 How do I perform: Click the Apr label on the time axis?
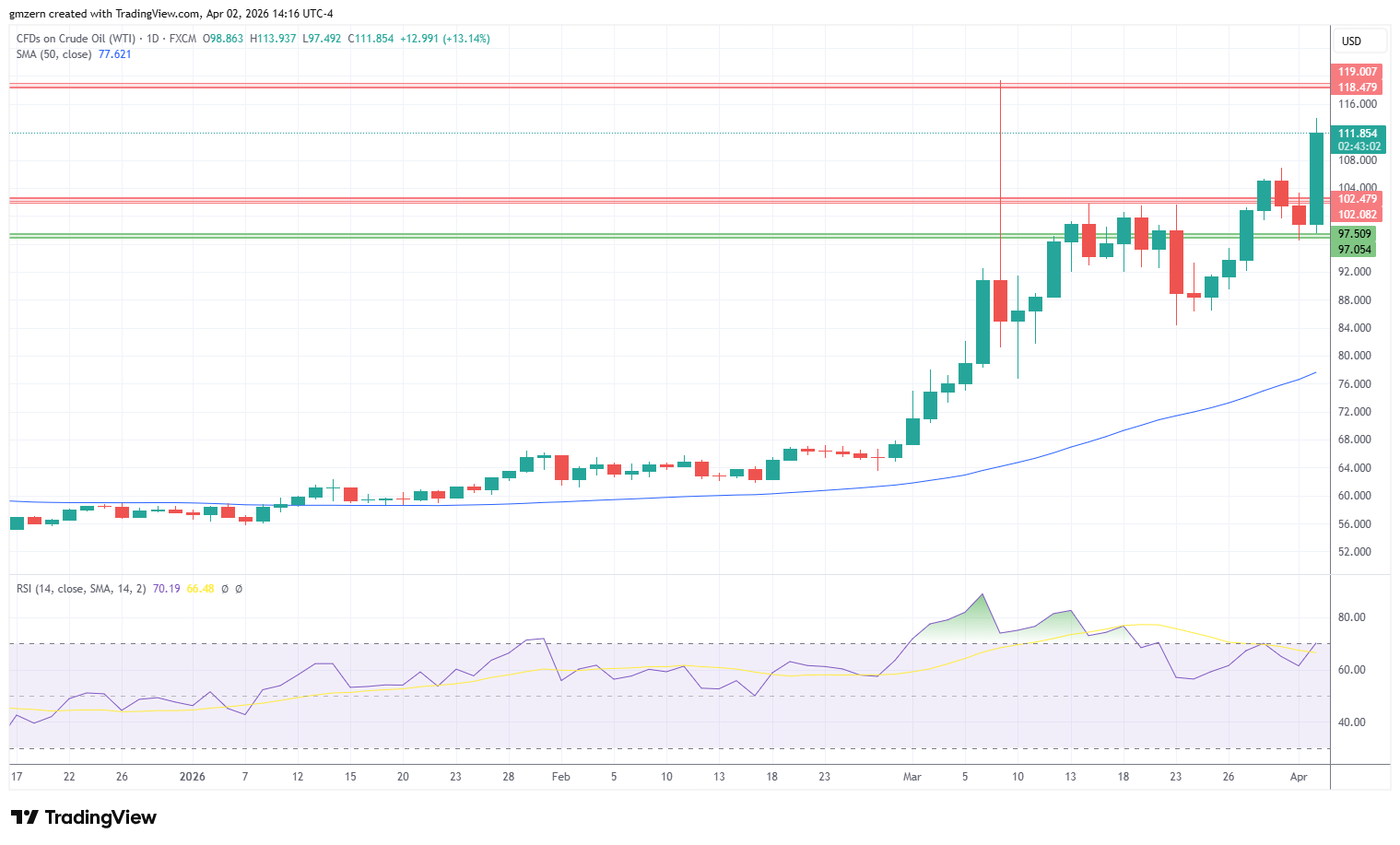coord(1299,777)
